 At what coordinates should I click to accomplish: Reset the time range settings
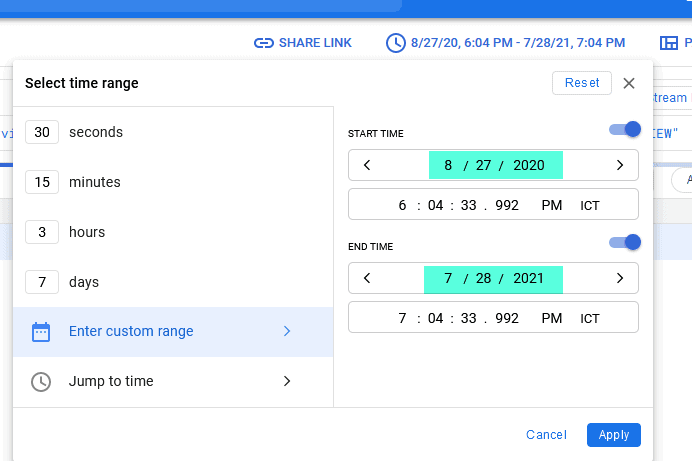[x=582, y=83]
